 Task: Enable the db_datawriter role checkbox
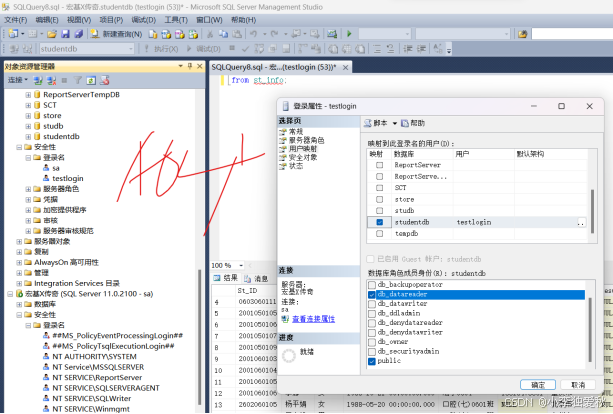click(x=372, y=304)
